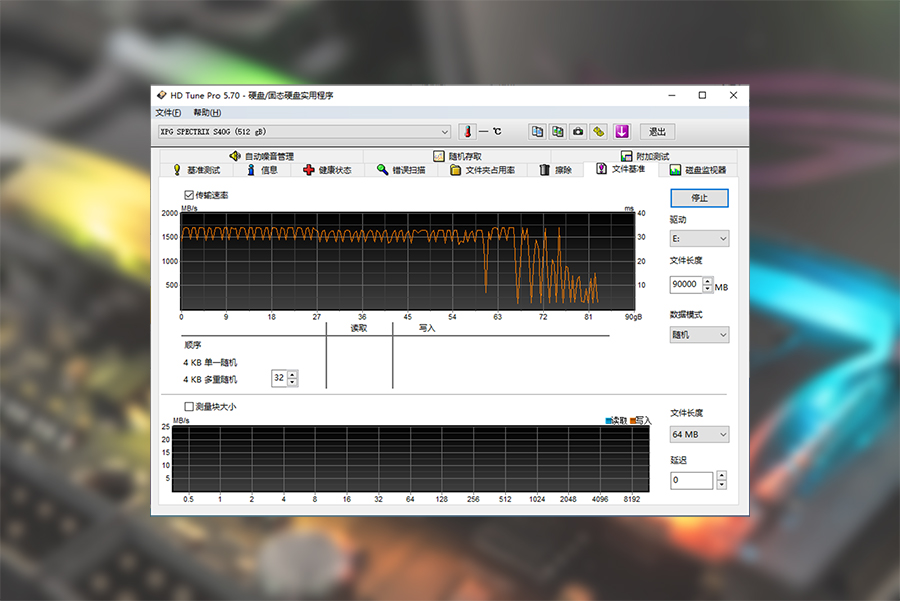Screen dimensions: 900x601
Task: Open the 数据模式 随机 dropdown
Action: coord(699,335)
